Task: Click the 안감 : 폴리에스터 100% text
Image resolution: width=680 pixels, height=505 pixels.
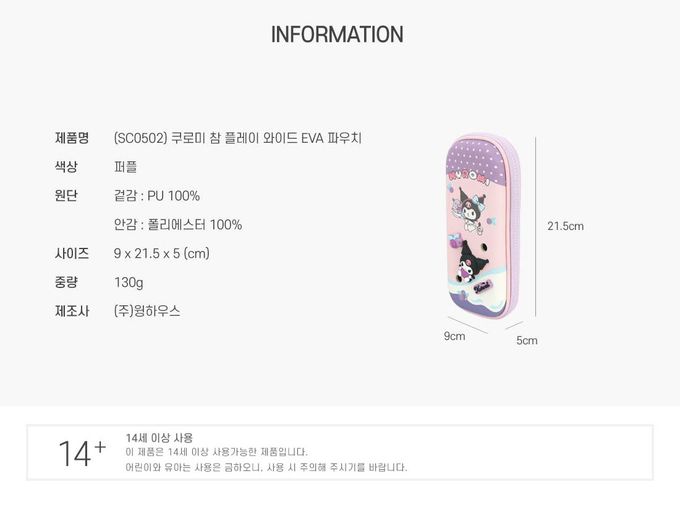Action: (x=178, y=224)
